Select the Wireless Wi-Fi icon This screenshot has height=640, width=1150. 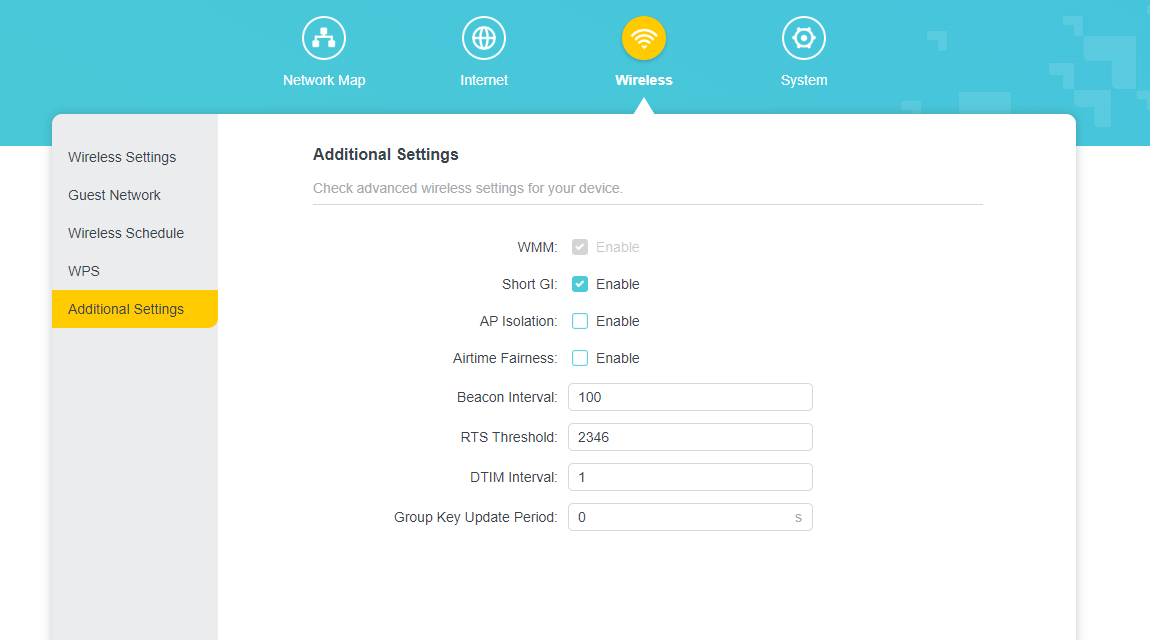[x=644, y=38]
